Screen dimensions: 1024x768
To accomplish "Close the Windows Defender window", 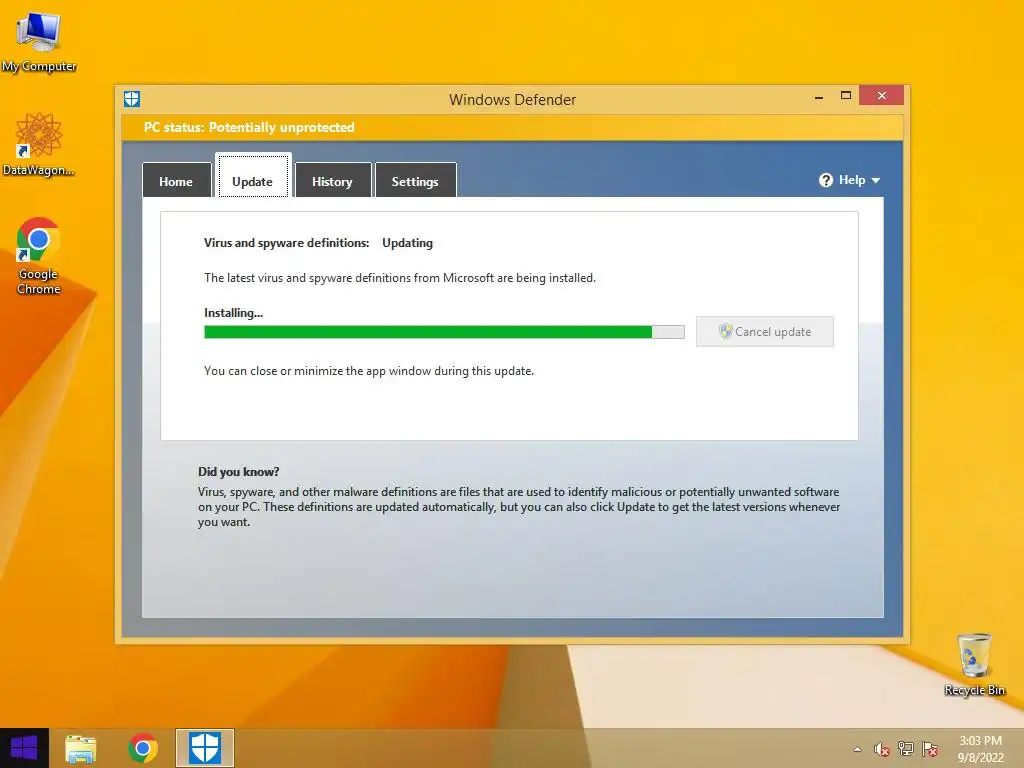I will tap(882, 95).
